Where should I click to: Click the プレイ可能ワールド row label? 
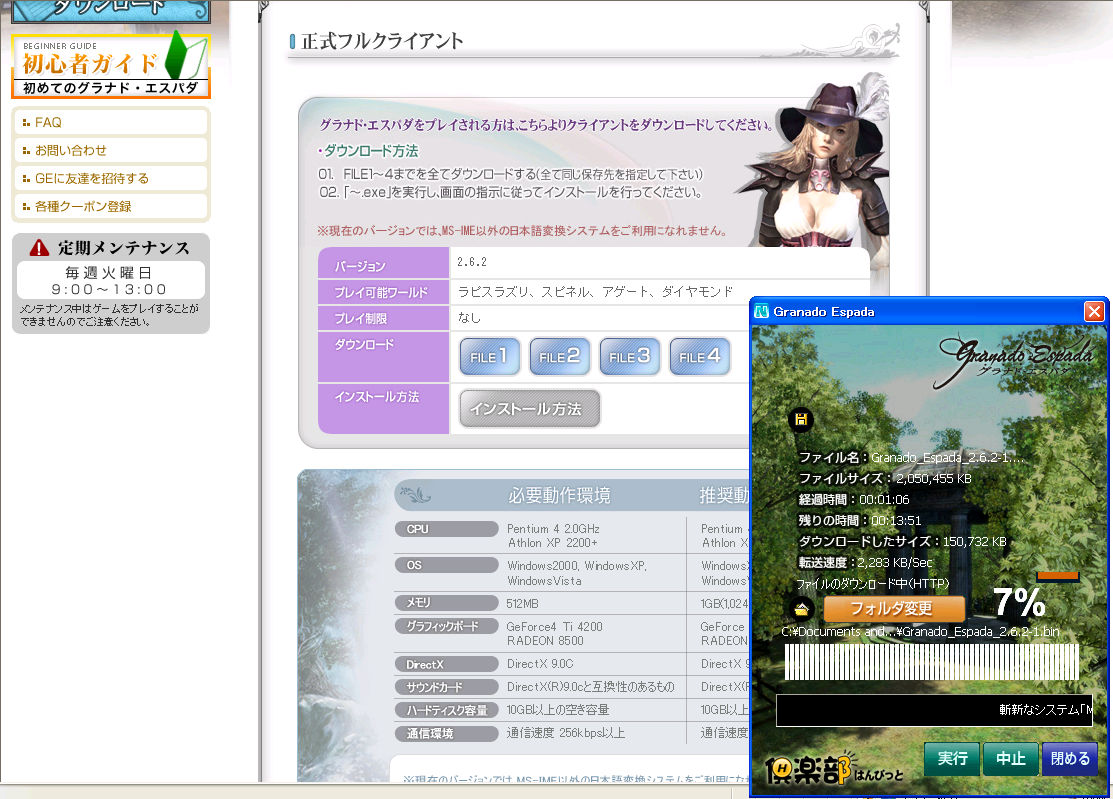(x=383, y=292)
